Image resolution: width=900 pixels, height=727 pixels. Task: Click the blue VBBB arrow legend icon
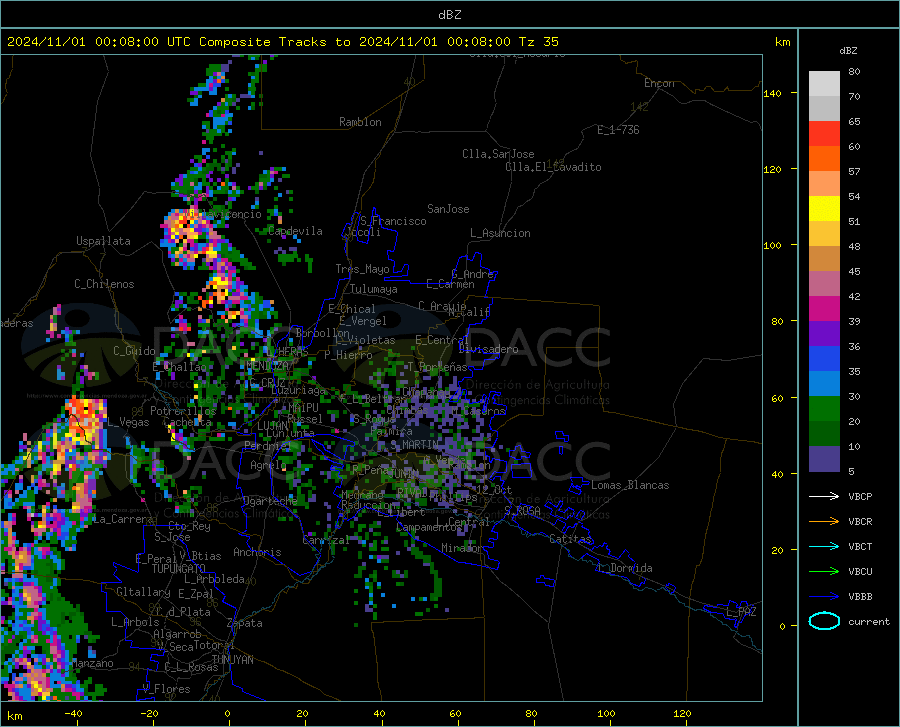(x=824, y=596)
